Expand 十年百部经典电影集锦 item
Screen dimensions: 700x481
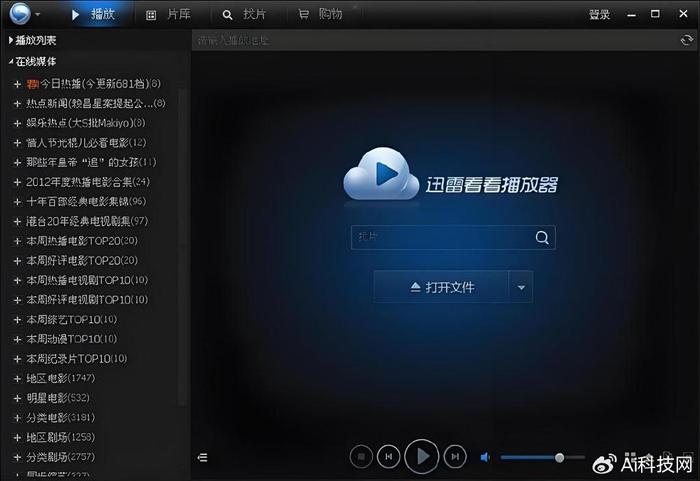tap(17, 202)
